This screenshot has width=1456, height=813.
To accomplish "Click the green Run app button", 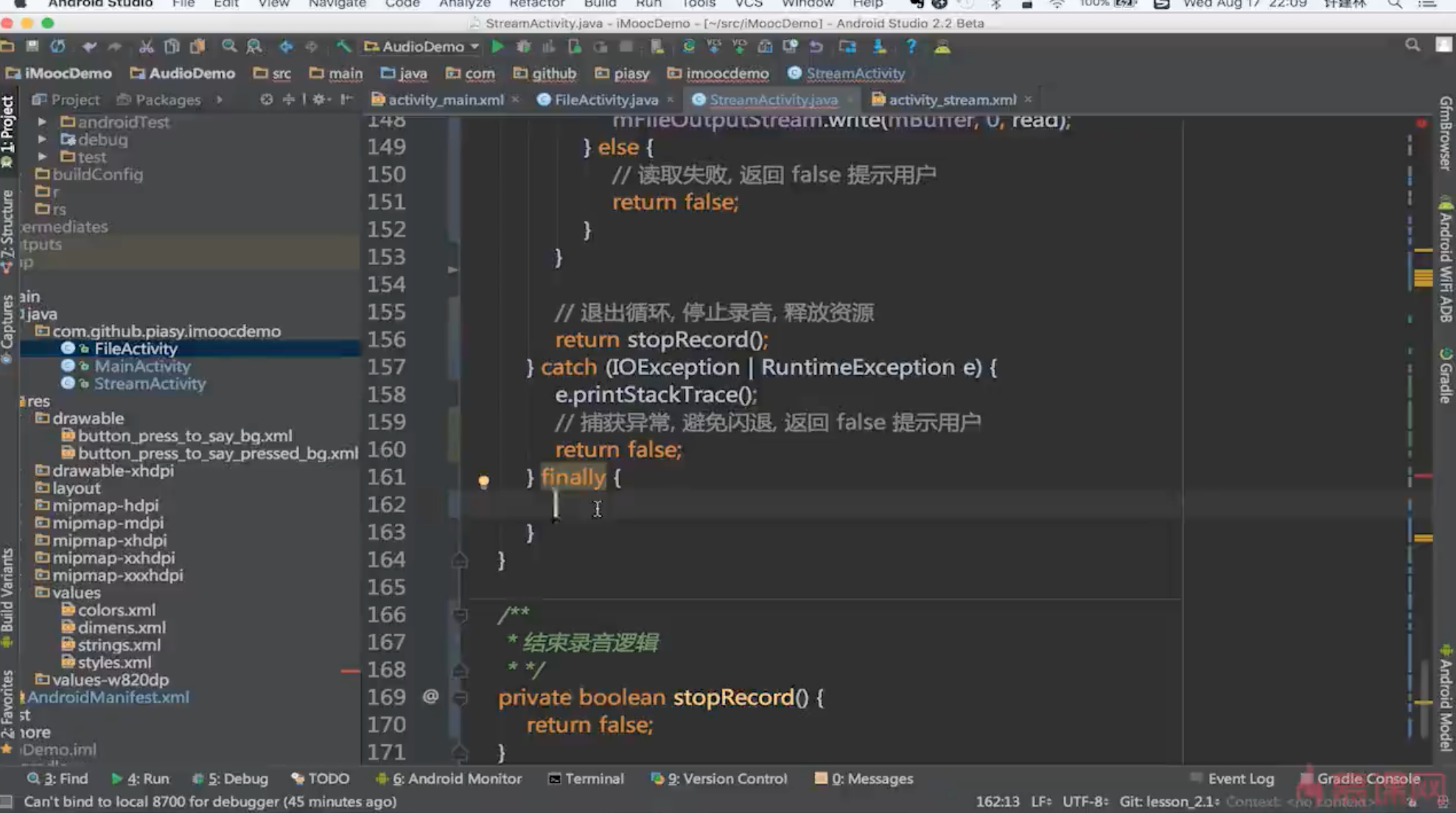I will coord(497,47).
